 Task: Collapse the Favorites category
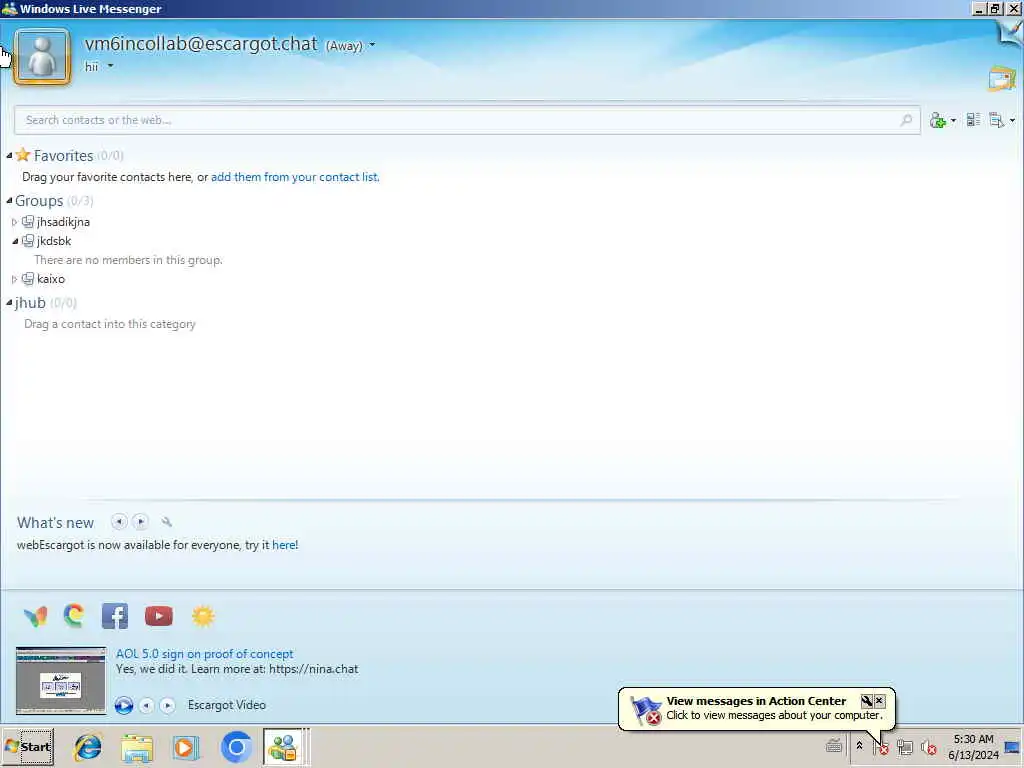tap(9, 155)
